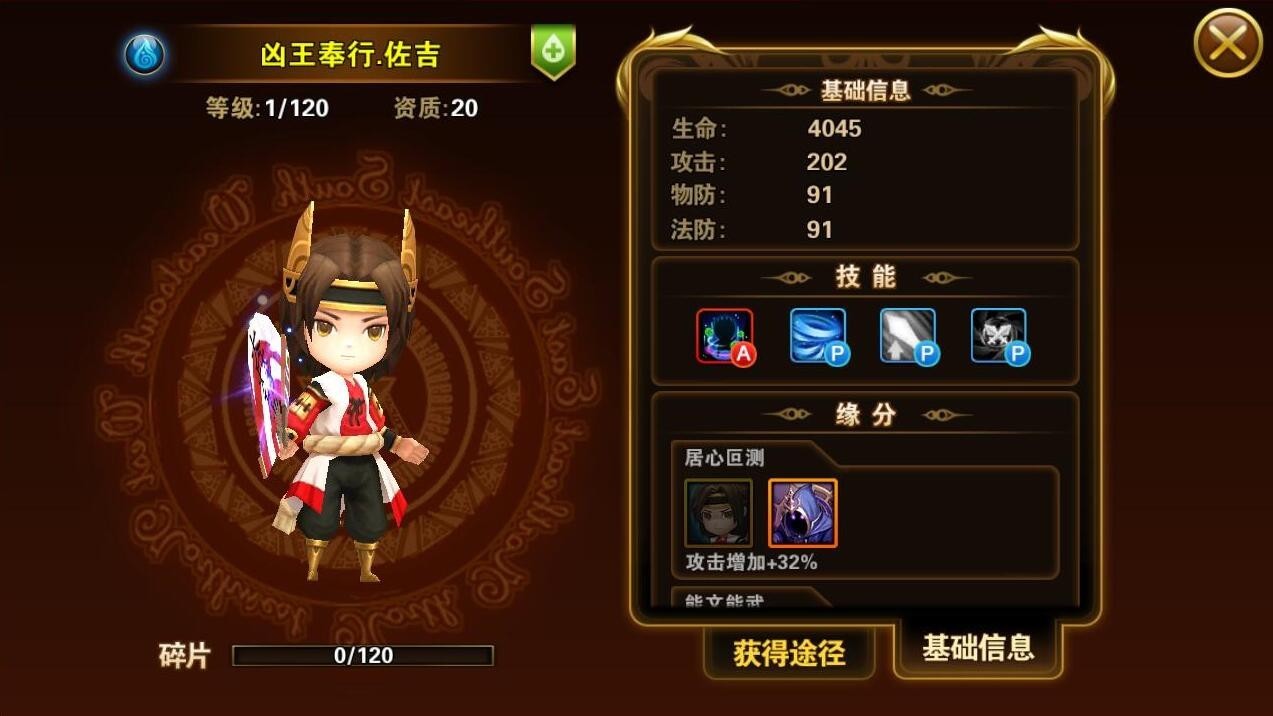Image resolution: width=1273 pixels, height=716 pixels.
Task: Click the hero name 凶王奉行.佐吉
Action: [350, 54]
